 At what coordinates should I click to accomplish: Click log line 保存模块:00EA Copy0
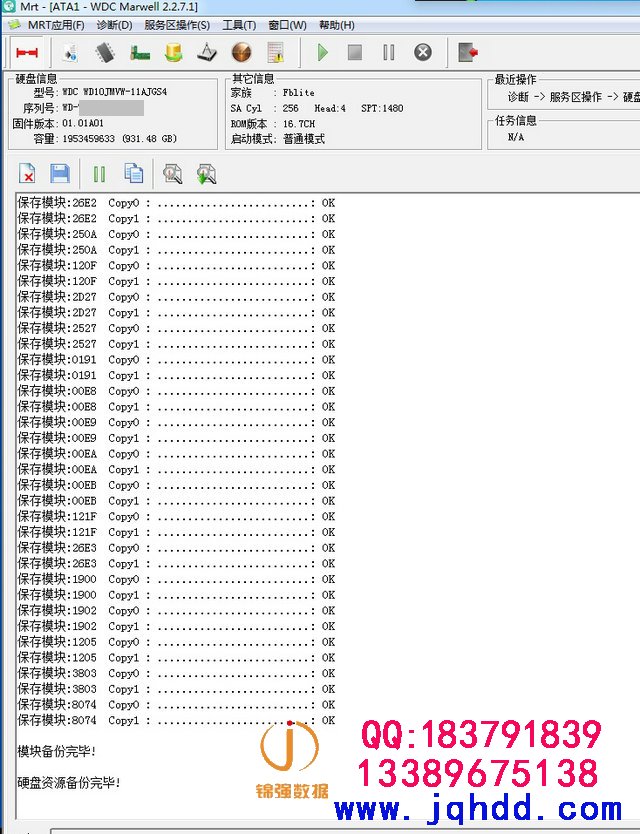pyautogui.click(x=176, y=454)
